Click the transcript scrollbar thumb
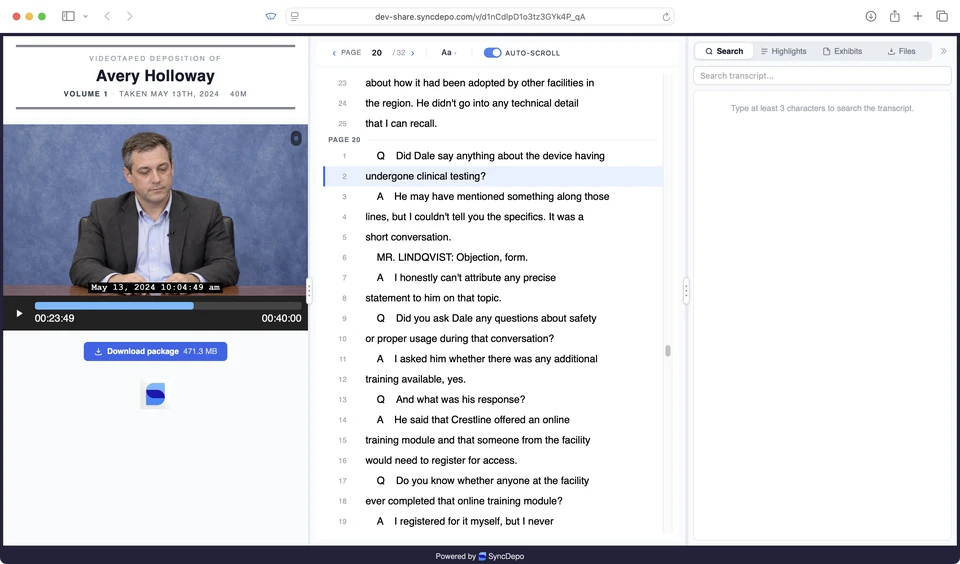Image resolution: width=960 pixels, height=564 pixels. tap(667, 351)
